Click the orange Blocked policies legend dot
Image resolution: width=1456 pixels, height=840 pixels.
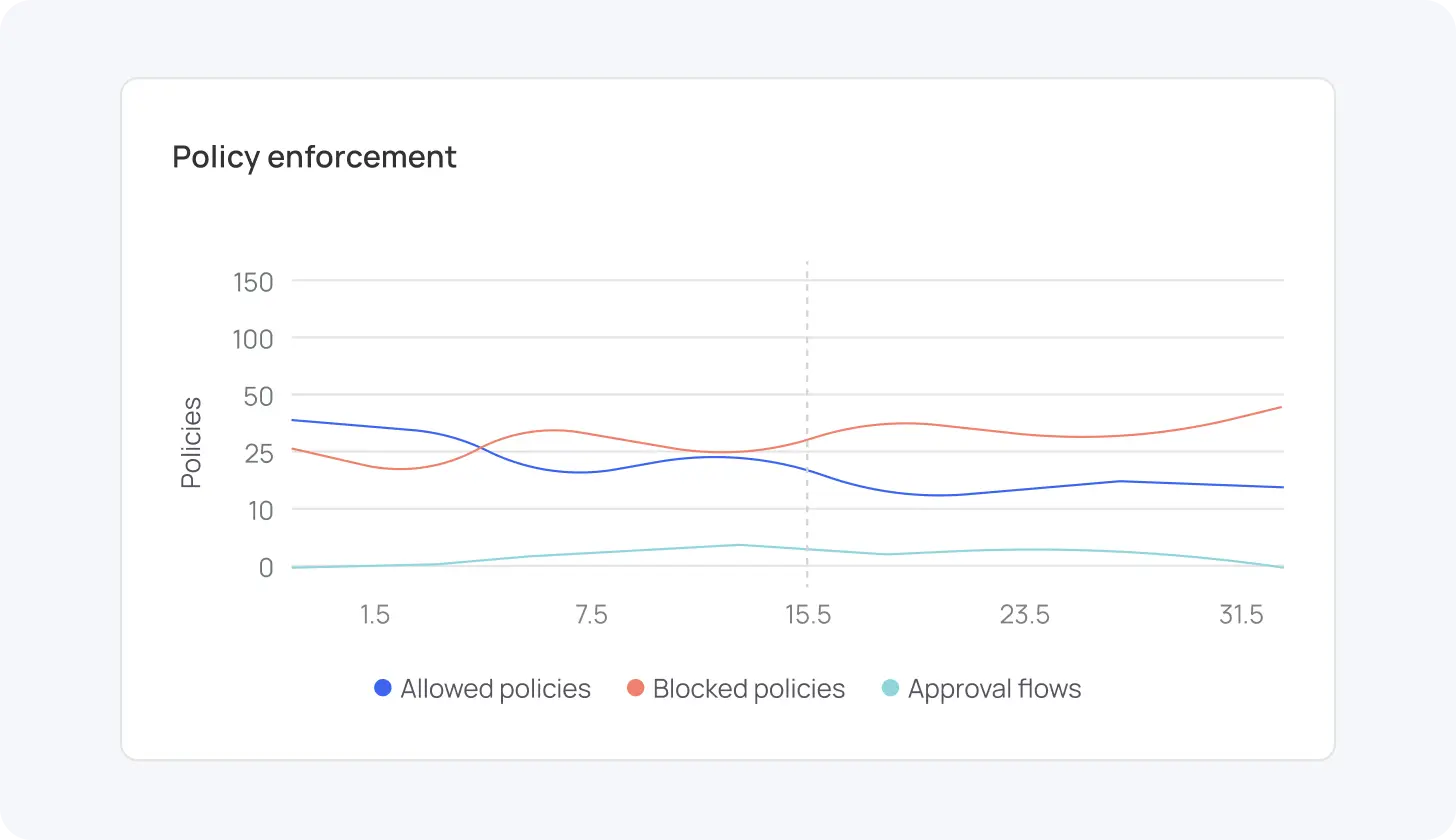click(635, 688)
